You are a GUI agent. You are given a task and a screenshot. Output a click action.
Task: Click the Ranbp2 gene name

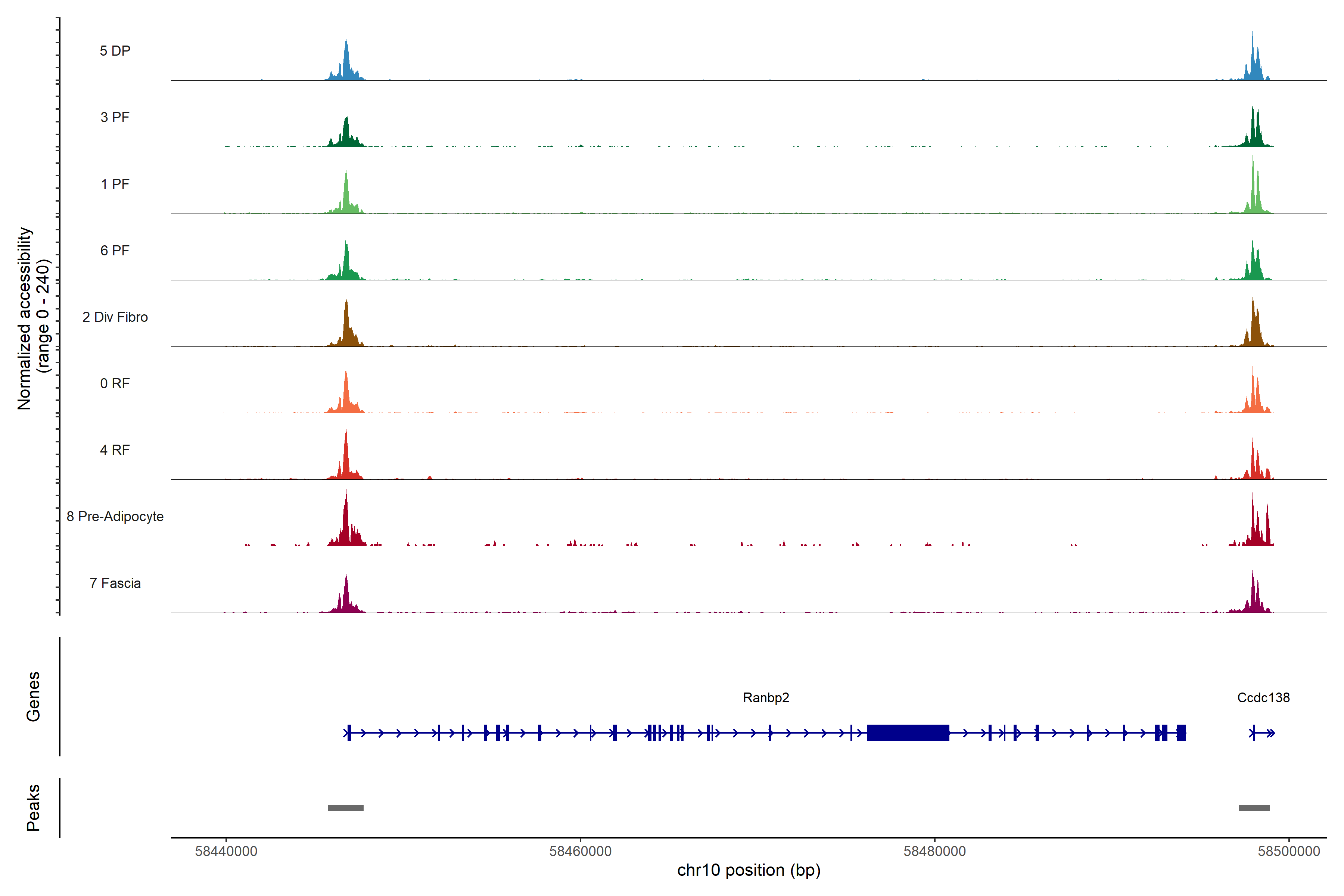(766, 697)
